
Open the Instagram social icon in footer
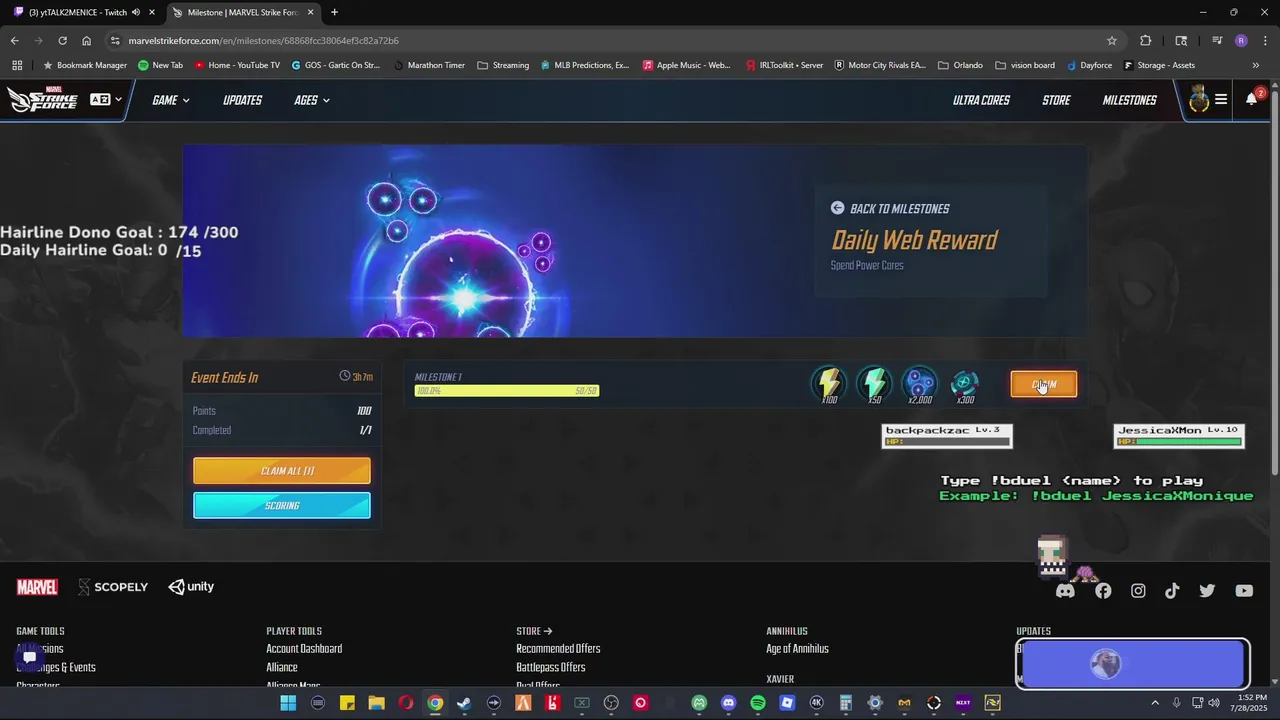coord(1138,591)
